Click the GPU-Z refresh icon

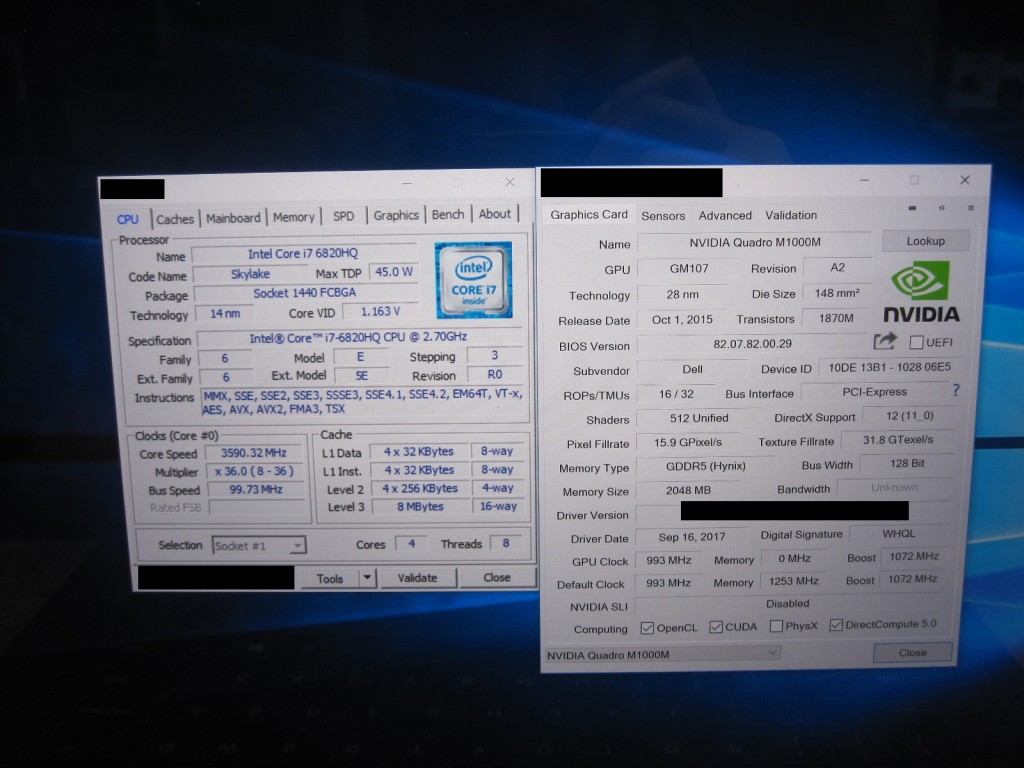pyautogui.click(x=941, y=208)
